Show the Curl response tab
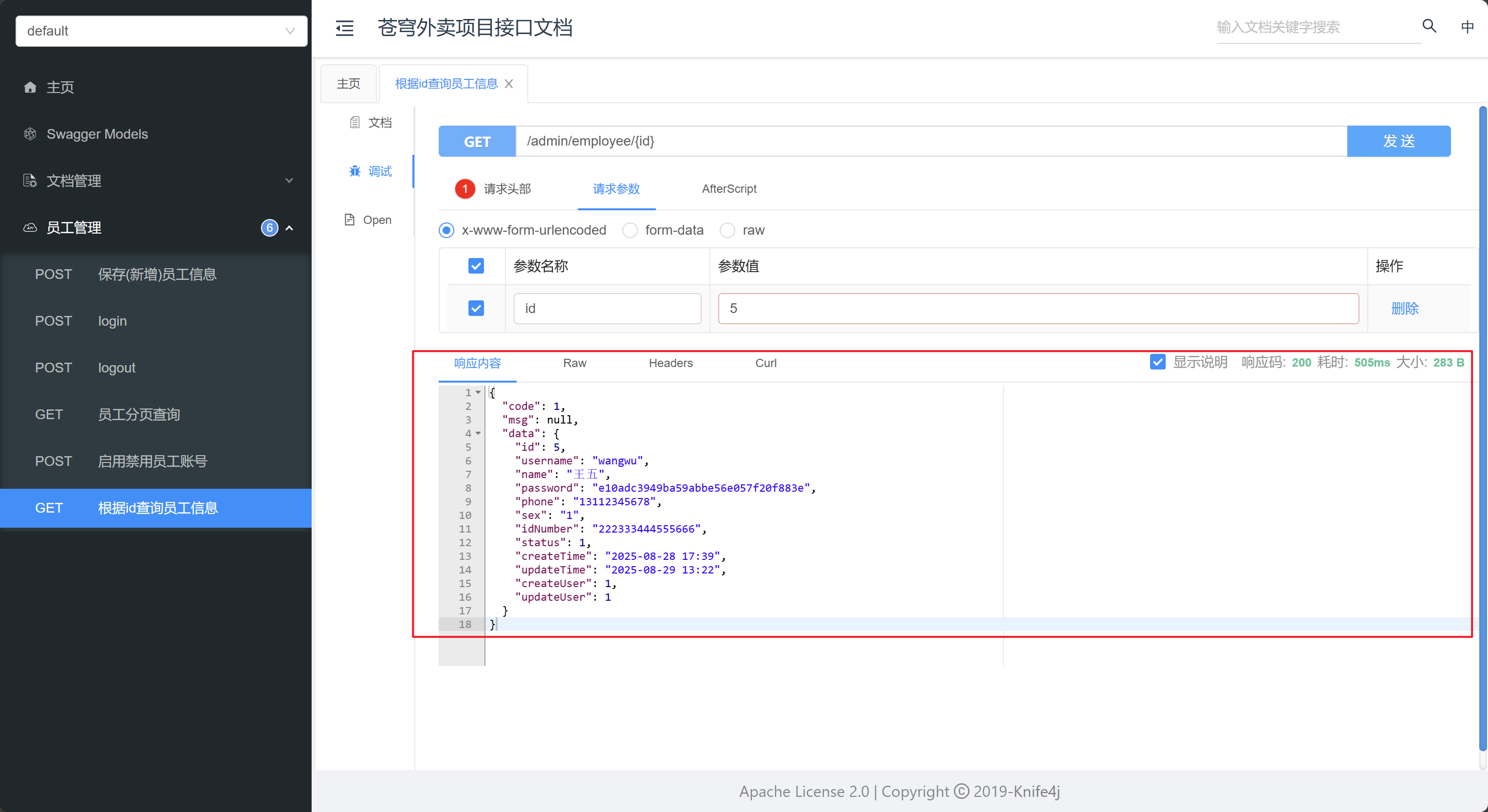The image size is (1488, 812). [x=765, y=363]
